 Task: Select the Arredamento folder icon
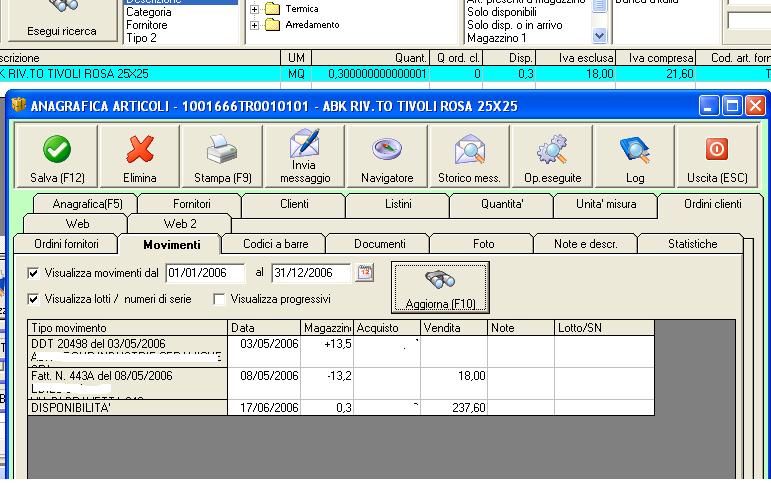(x=272, y=25)
